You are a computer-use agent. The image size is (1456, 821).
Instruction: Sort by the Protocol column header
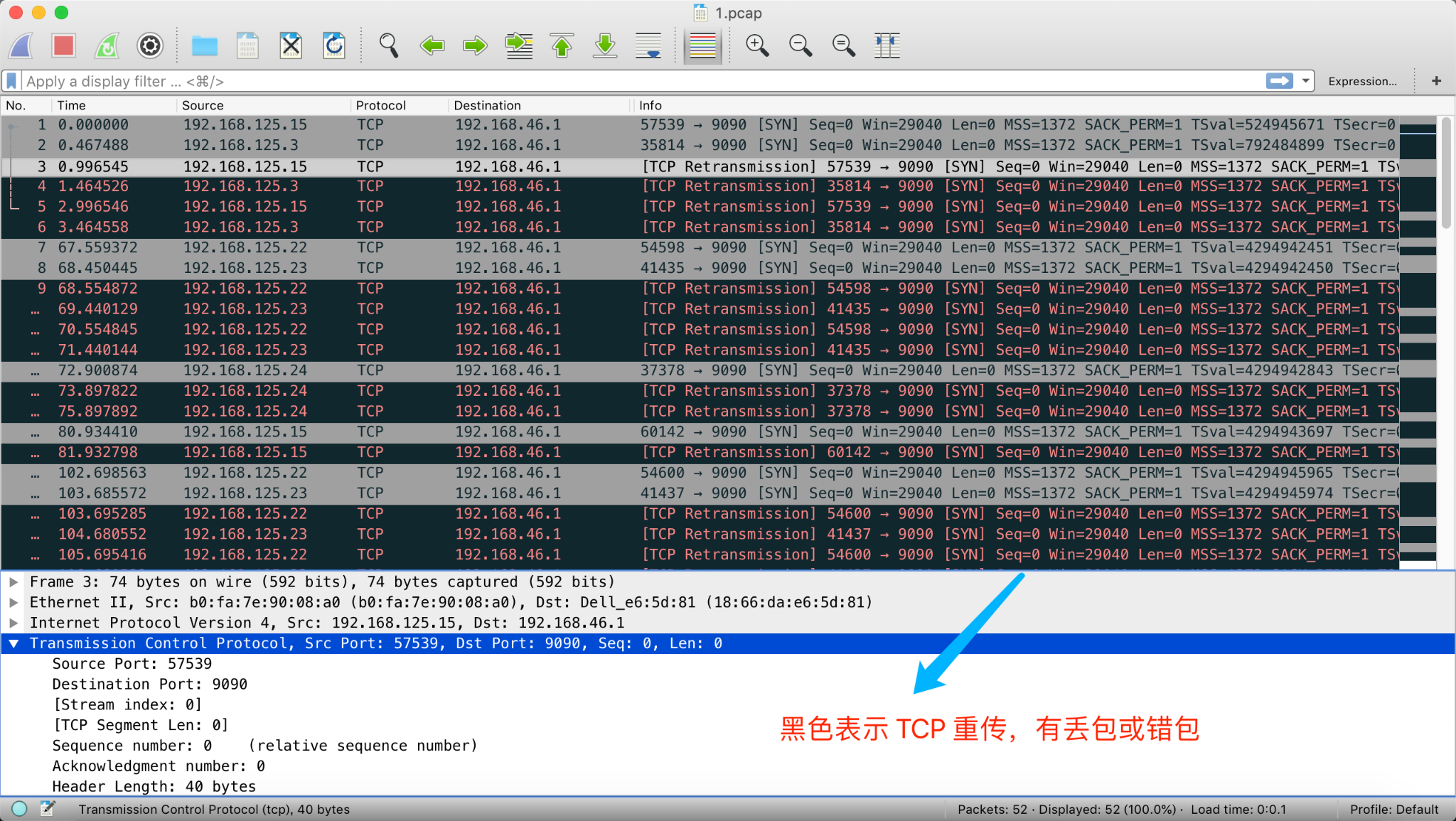click(x=381, y=105)
